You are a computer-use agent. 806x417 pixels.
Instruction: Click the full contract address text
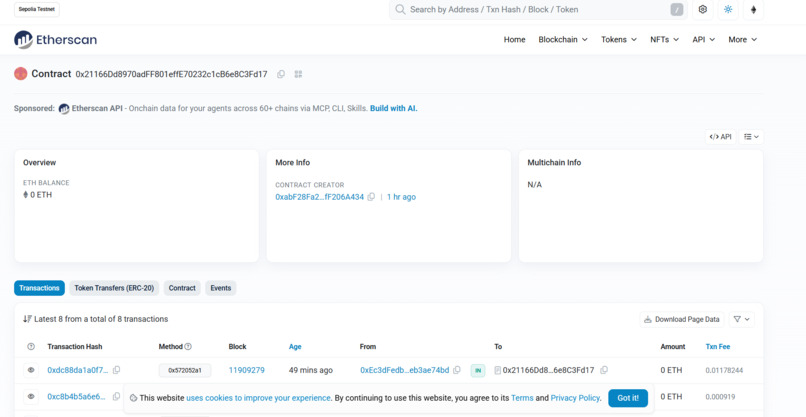(172, 74)
